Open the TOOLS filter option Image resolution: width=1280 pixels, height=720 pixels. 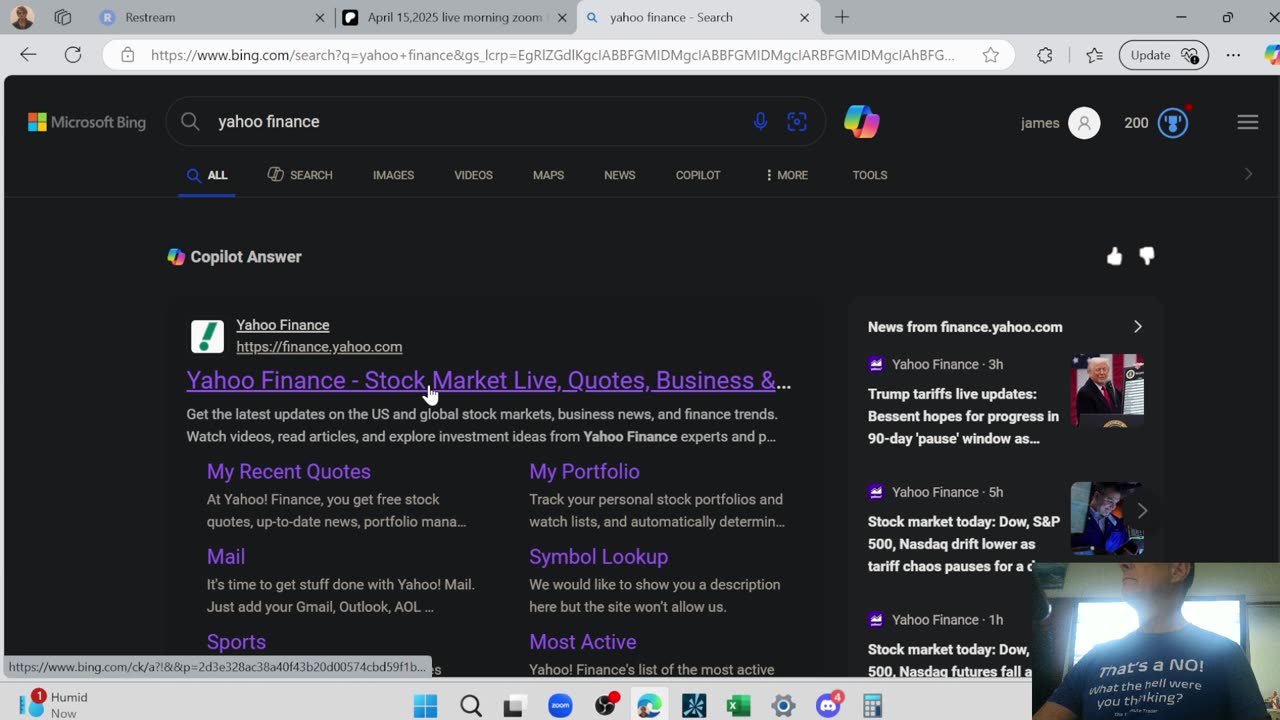pos(869,175)
